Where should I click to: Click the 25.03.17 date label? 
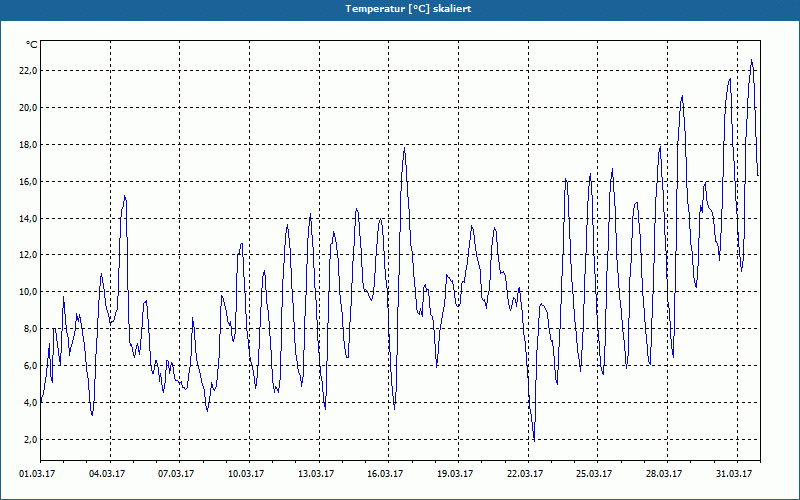(594, 474)
